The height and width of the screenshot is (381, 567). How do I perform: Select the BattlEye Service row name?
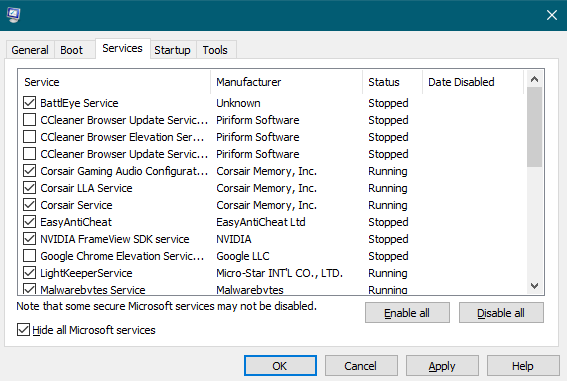[79, 103]
